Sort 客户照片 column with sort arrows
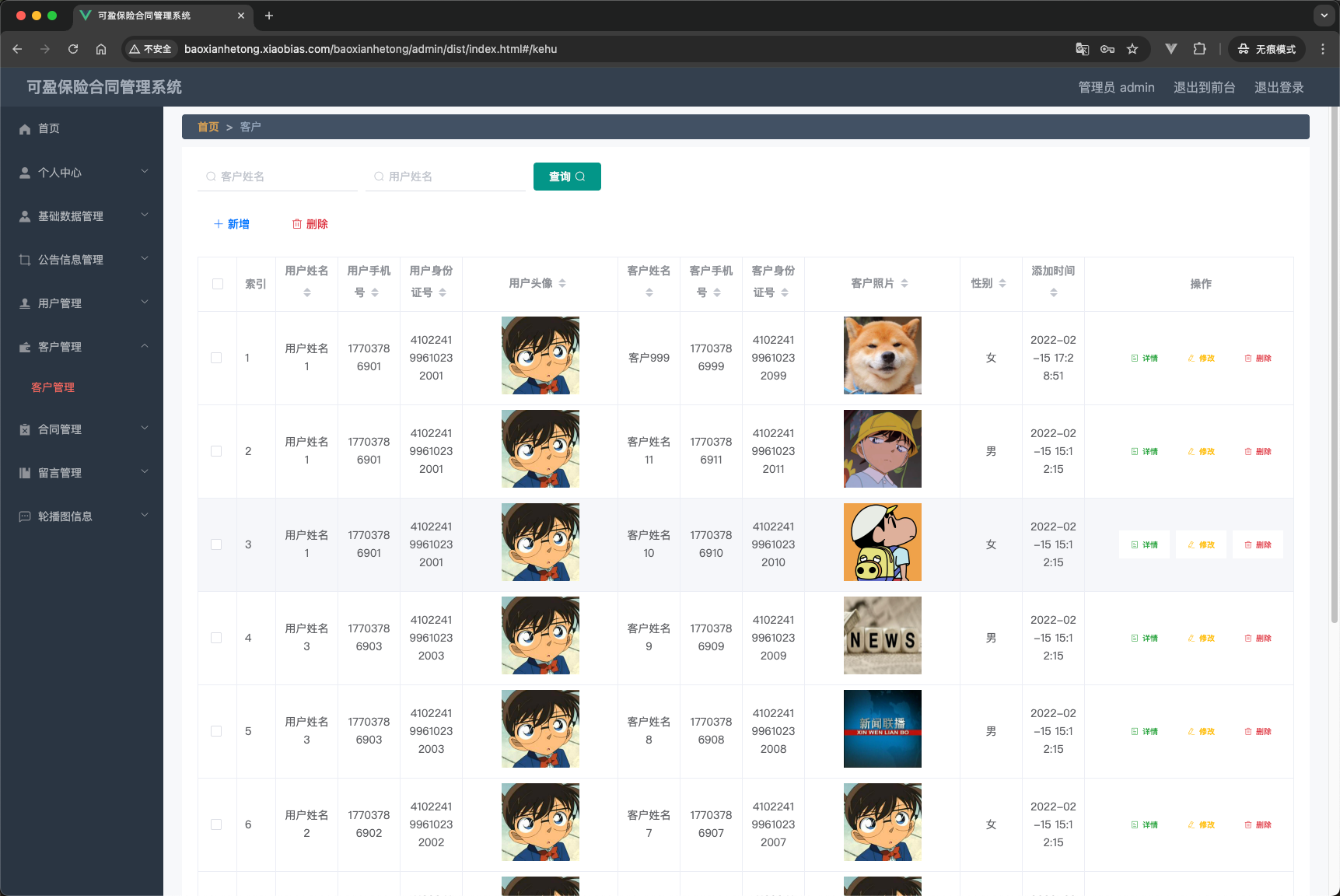Image resolution: width=1340 pixels, height=896 pixels. (904, 283)
